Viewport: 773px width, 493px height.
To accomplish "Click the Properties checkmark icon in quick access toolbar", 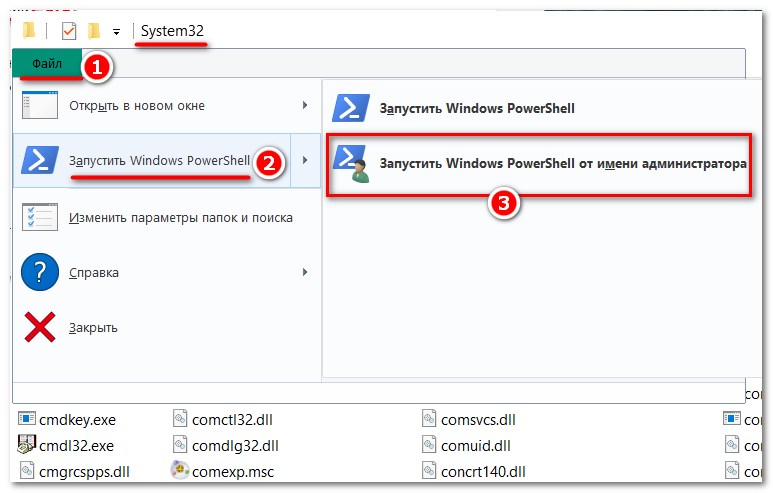I will [69, 31].
